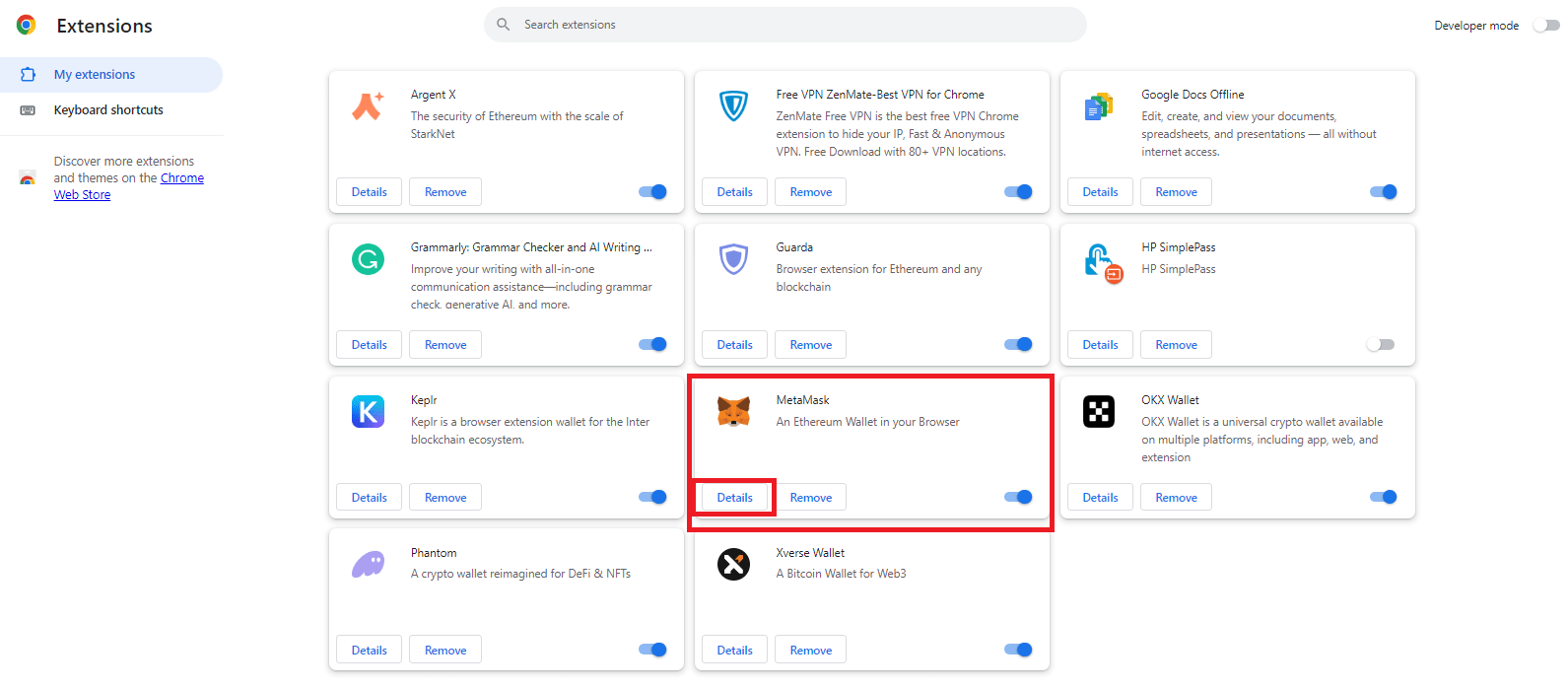This screenshot has width=1568, height=689.
Task: Click the Google Docs Offline icon
Action: coord(1099,105)
